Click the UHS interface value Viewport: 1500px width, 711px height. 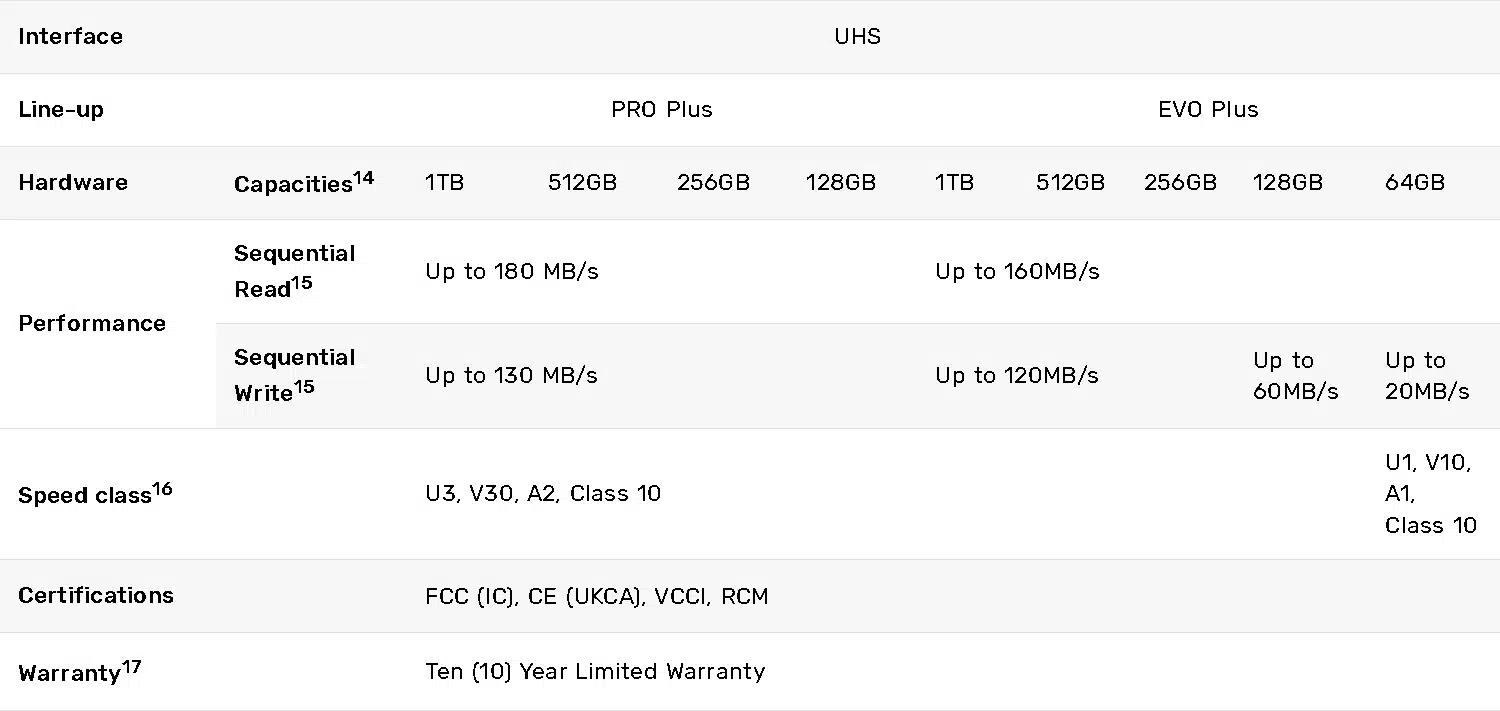pos(857,37)
